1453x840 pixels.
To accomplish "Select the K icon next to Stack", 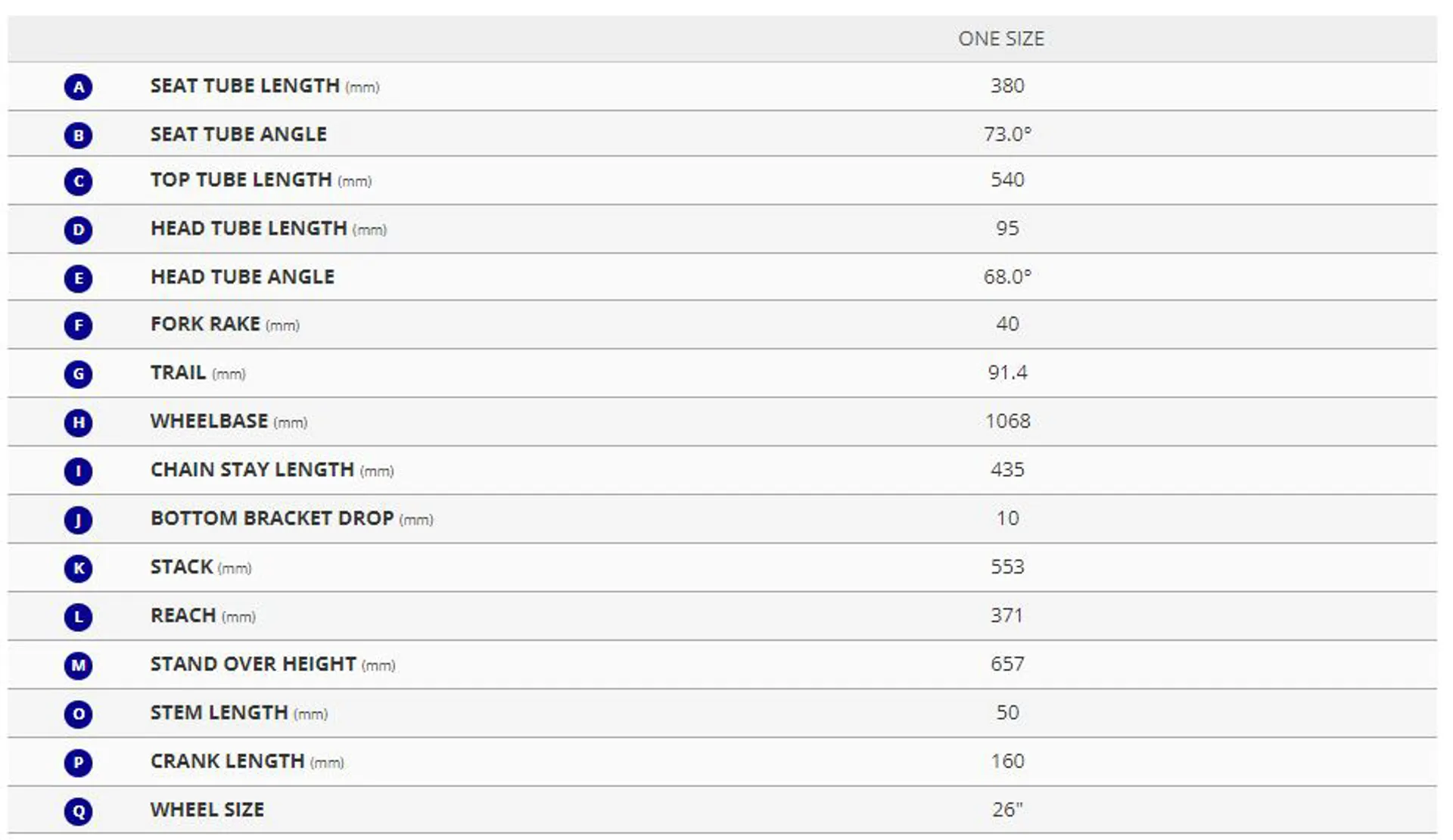I will click(78, 568).
